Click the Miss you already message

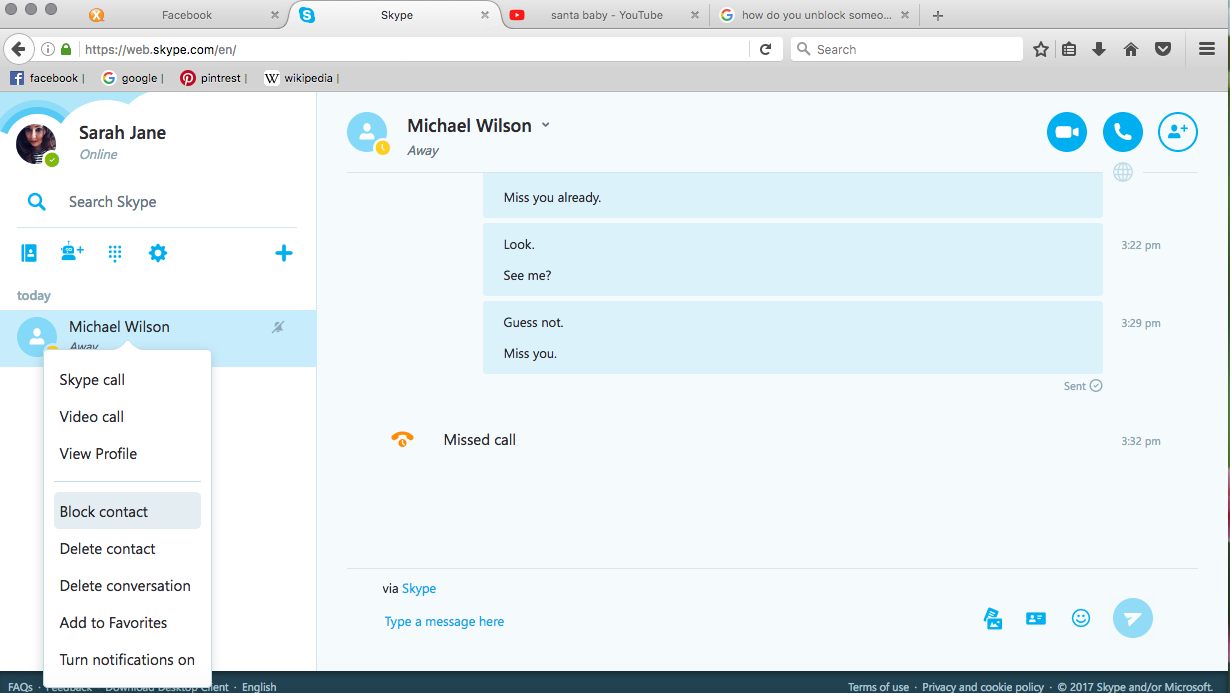[x=793, y=198]
